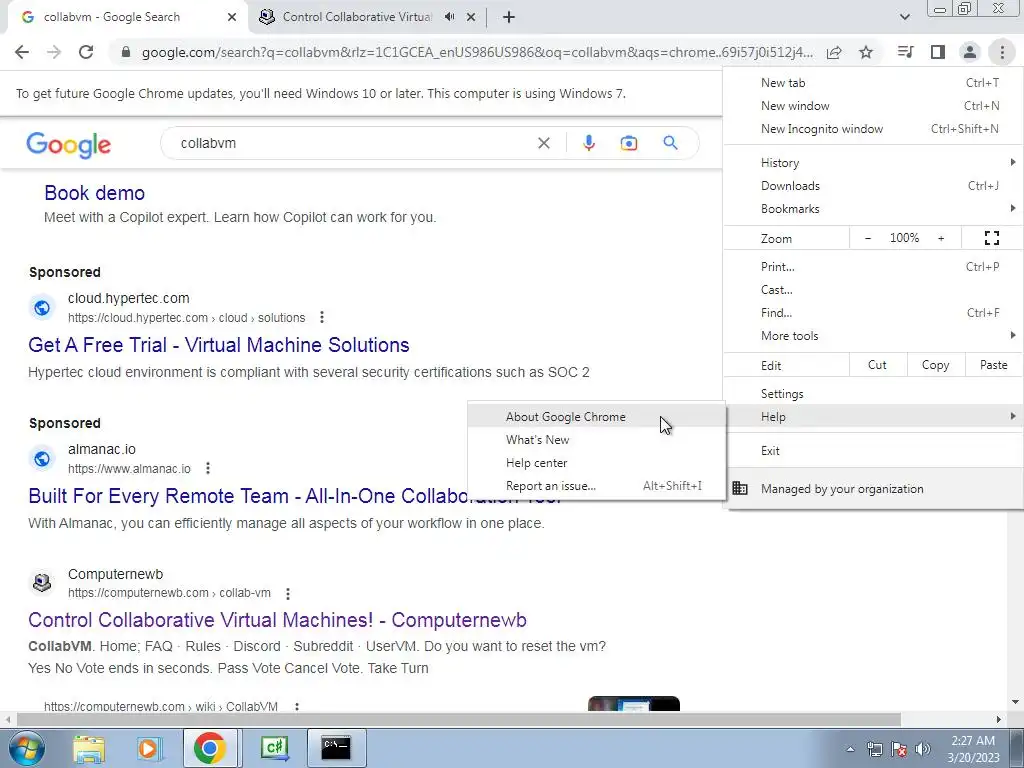Mute the Control Collaborative Virtual tab audio

(x=449, y=17)
